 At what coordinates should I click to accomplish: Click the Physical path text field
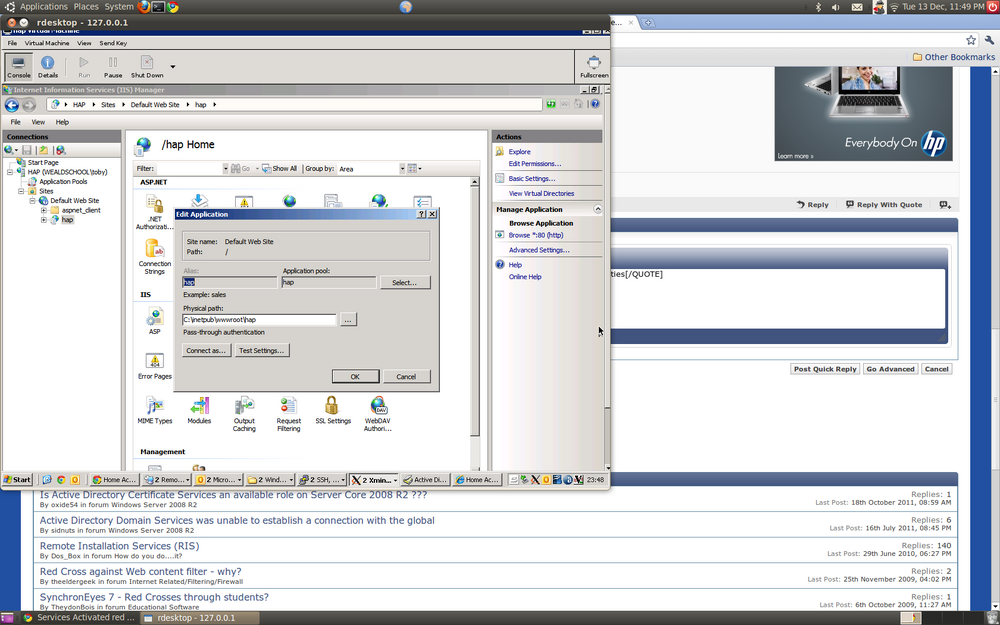[259, 320]
